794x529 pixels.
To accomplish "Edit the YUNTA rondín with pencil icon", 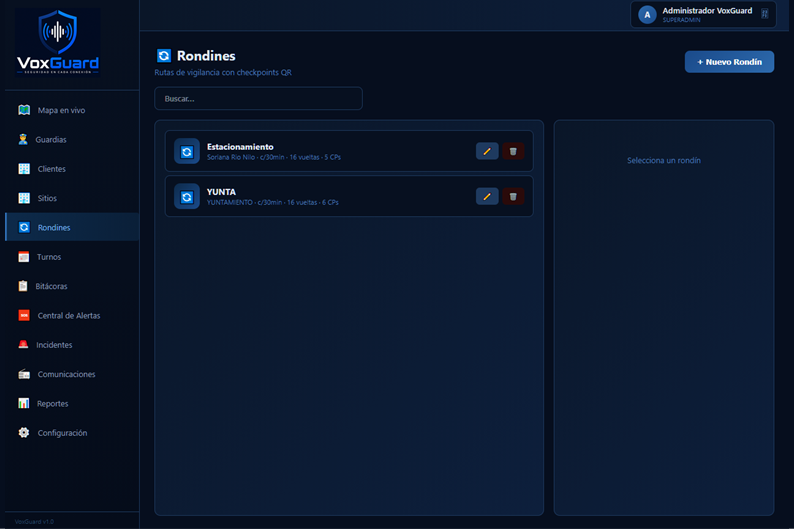I will tap(487, 196).
